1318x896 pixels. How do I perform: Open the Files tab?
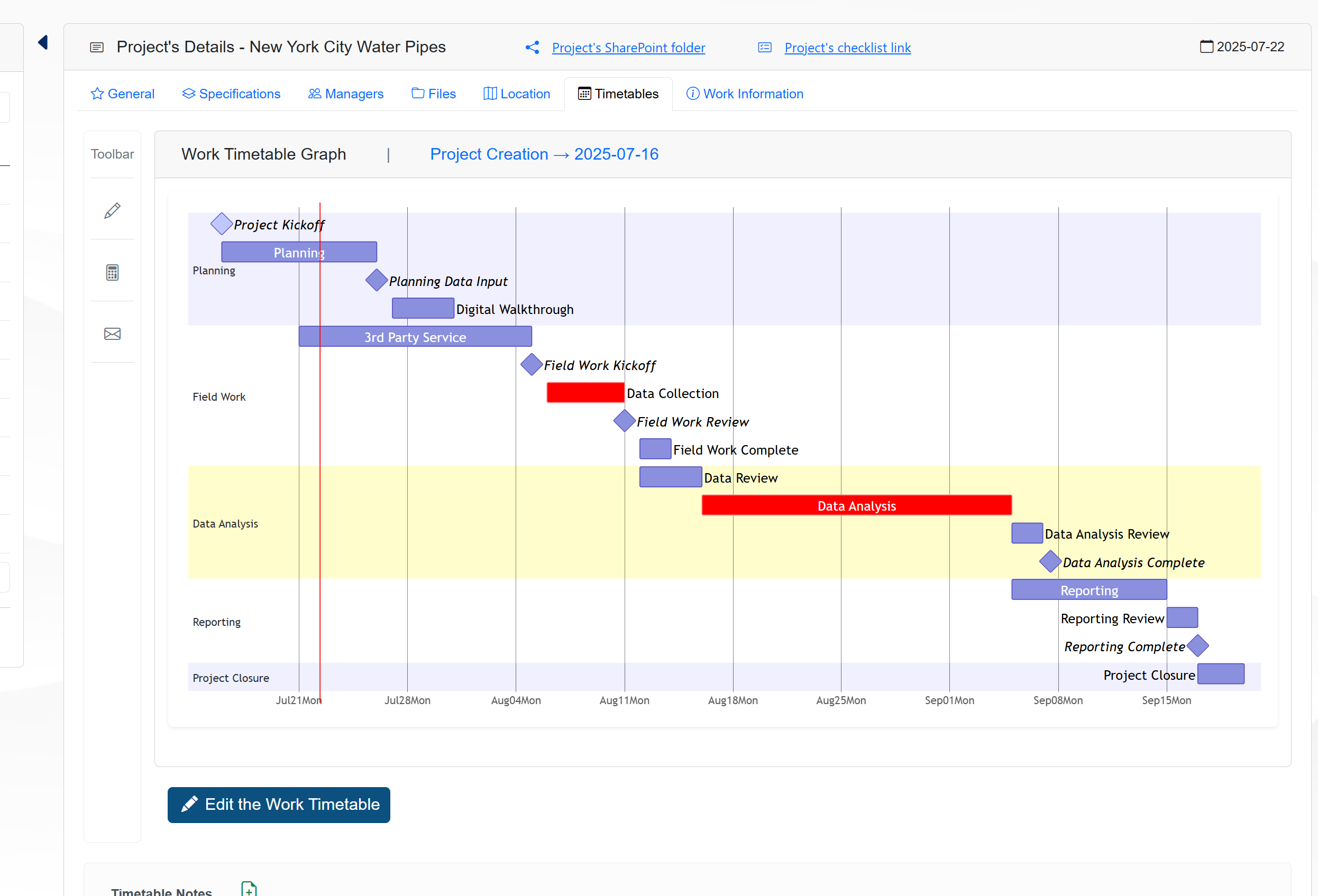tap(434, 94)
